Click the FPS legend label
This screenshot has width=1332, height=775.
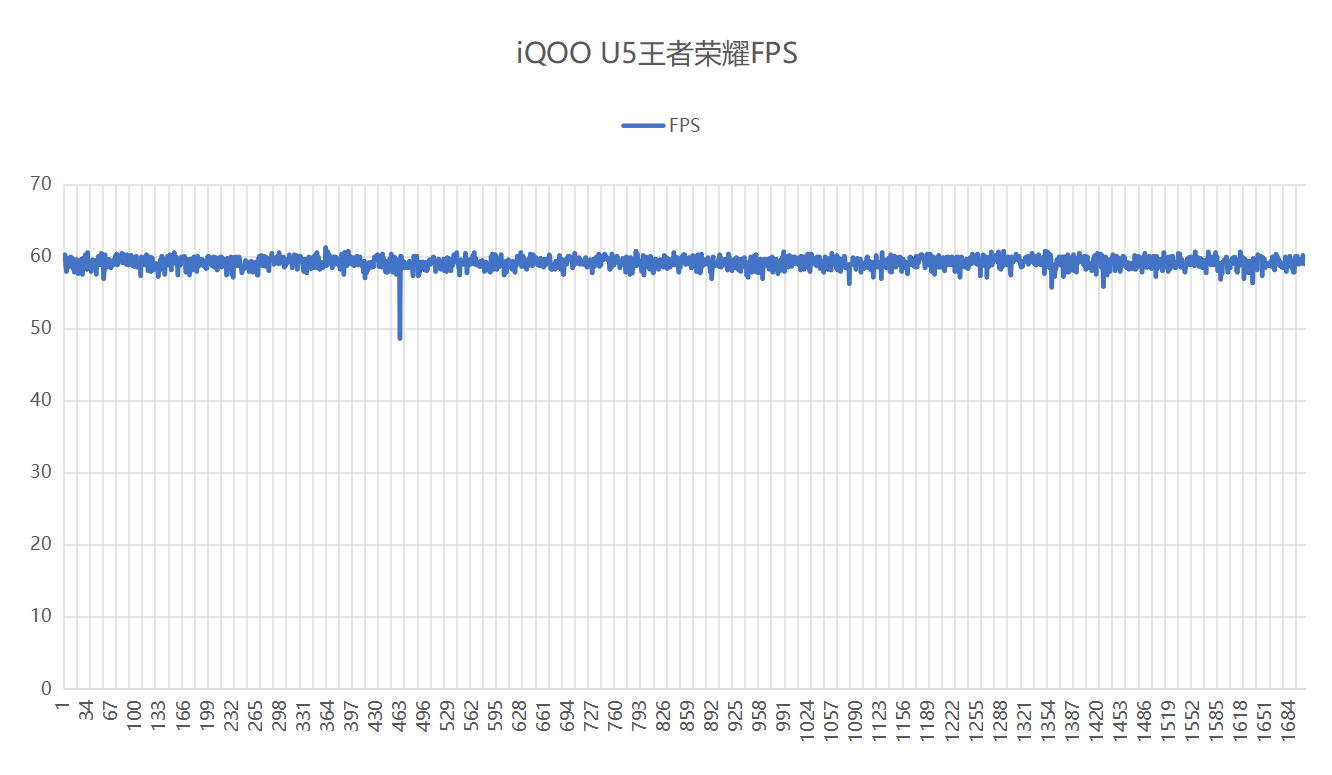tap(685, 125)
